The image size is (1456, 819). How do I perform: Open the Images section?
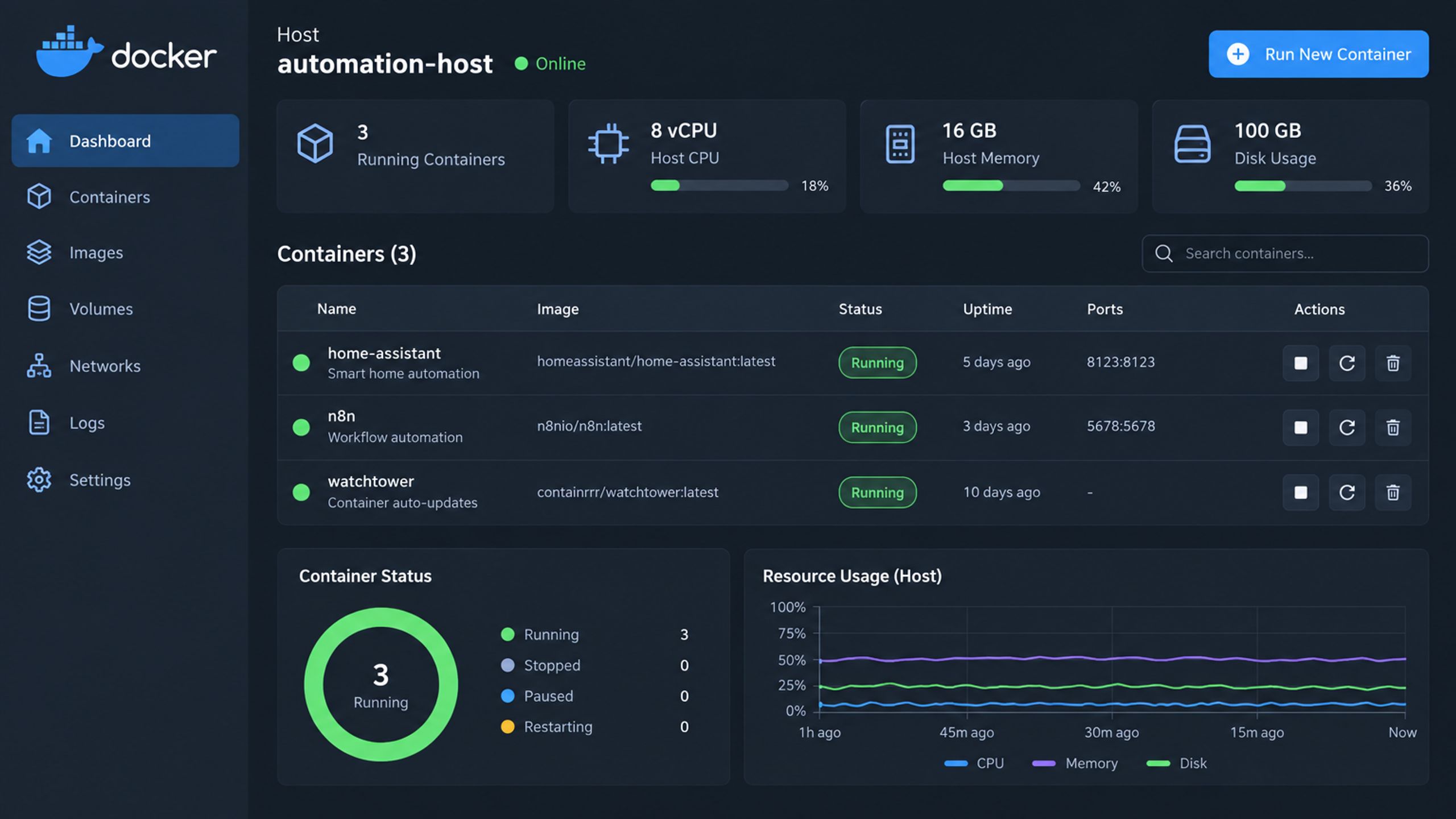pos(125,253)
